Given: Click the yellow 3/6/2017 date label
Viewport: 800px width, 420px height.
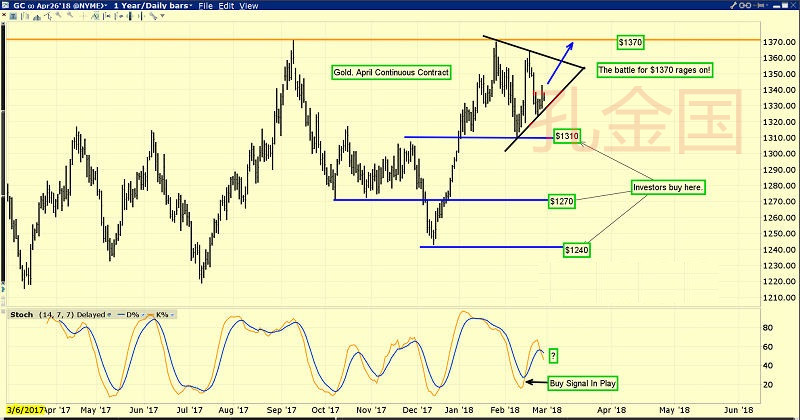Looking at the screenshot, I should click(x=24, y=410).
